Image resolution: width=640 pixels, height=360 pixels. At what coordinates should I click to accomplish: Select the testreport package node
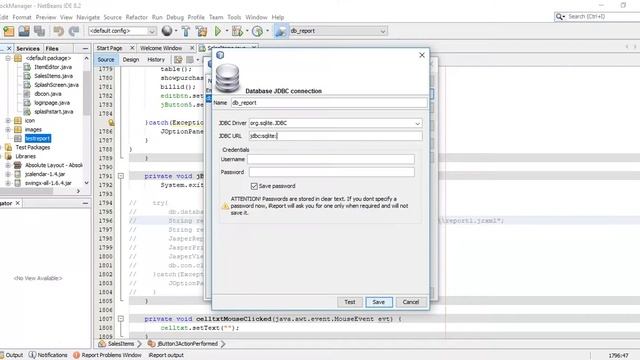38,138
